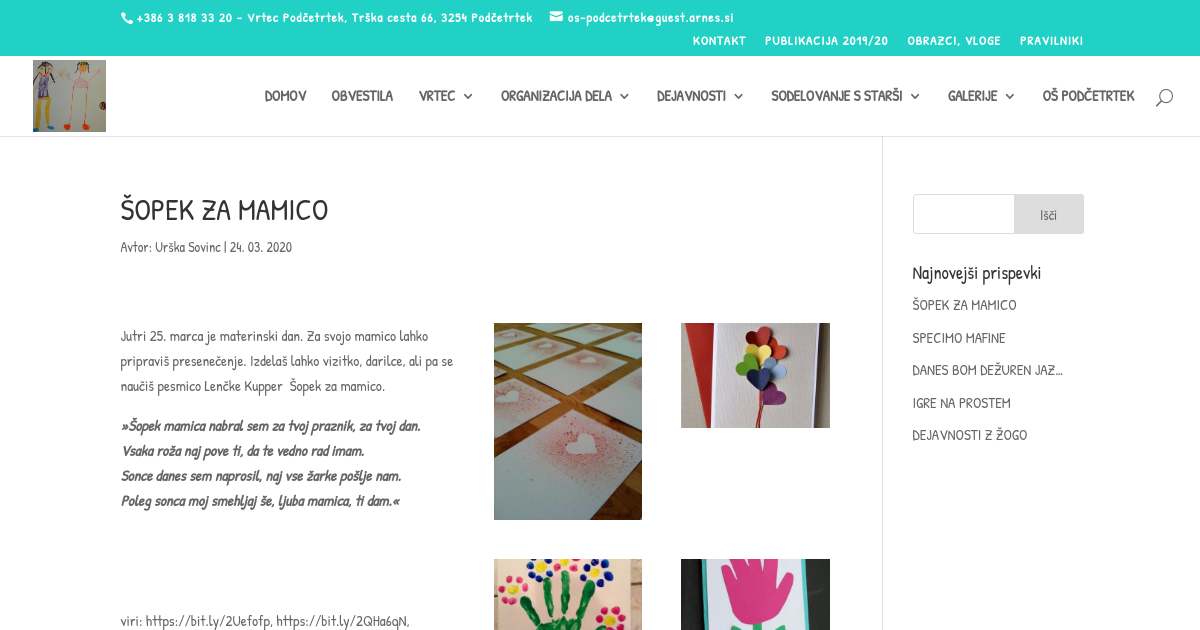Open the KONTAKT link in top bar
Viewport: 1200px width, 630px height.
click(x=719, y=41)
